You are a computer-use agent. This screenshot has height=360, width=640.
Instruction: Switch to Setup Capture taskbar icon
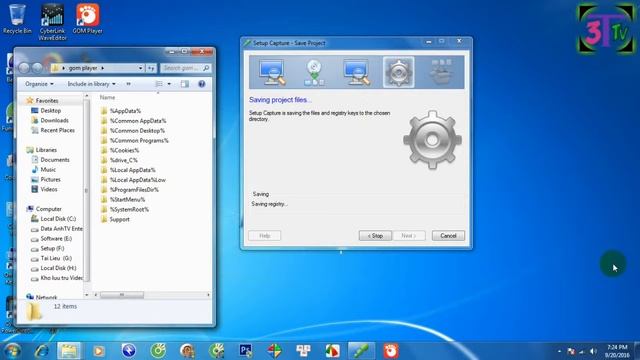[361, 351]
